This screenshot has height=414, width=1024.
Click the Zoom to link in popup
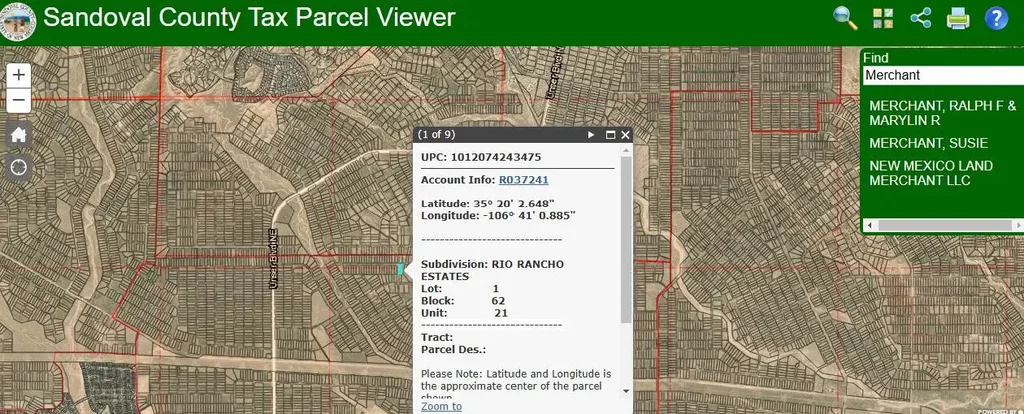click(x=441, y=406)
